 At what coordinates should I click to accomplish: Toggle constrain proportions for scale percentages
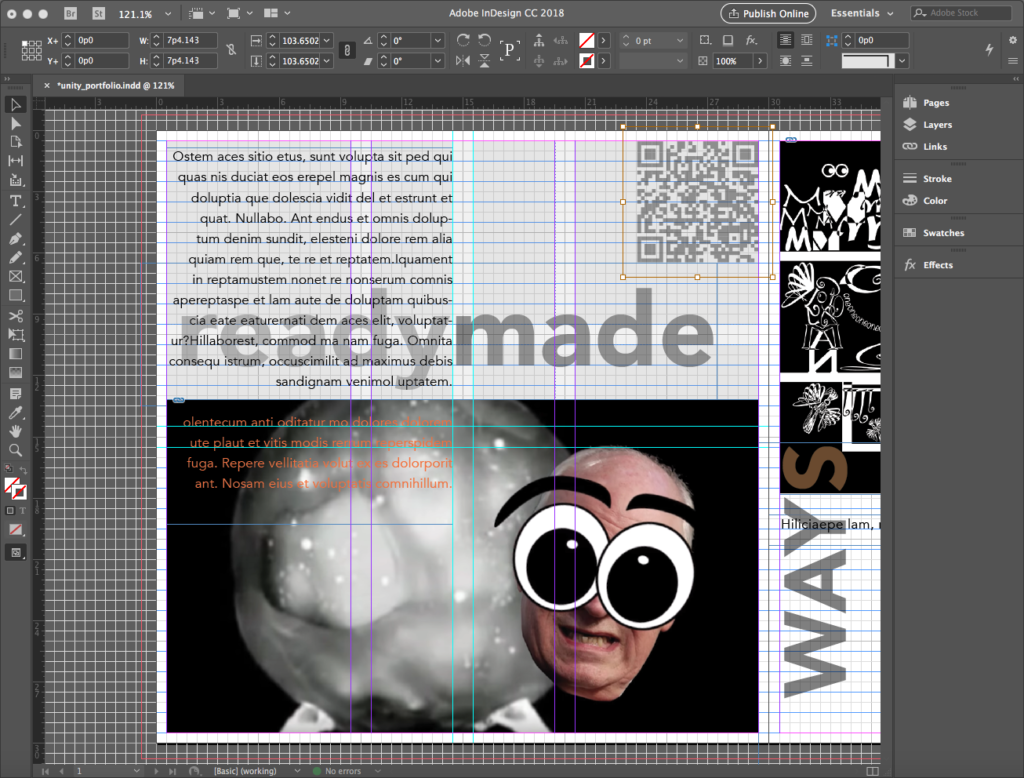click(x=347, y=50)
